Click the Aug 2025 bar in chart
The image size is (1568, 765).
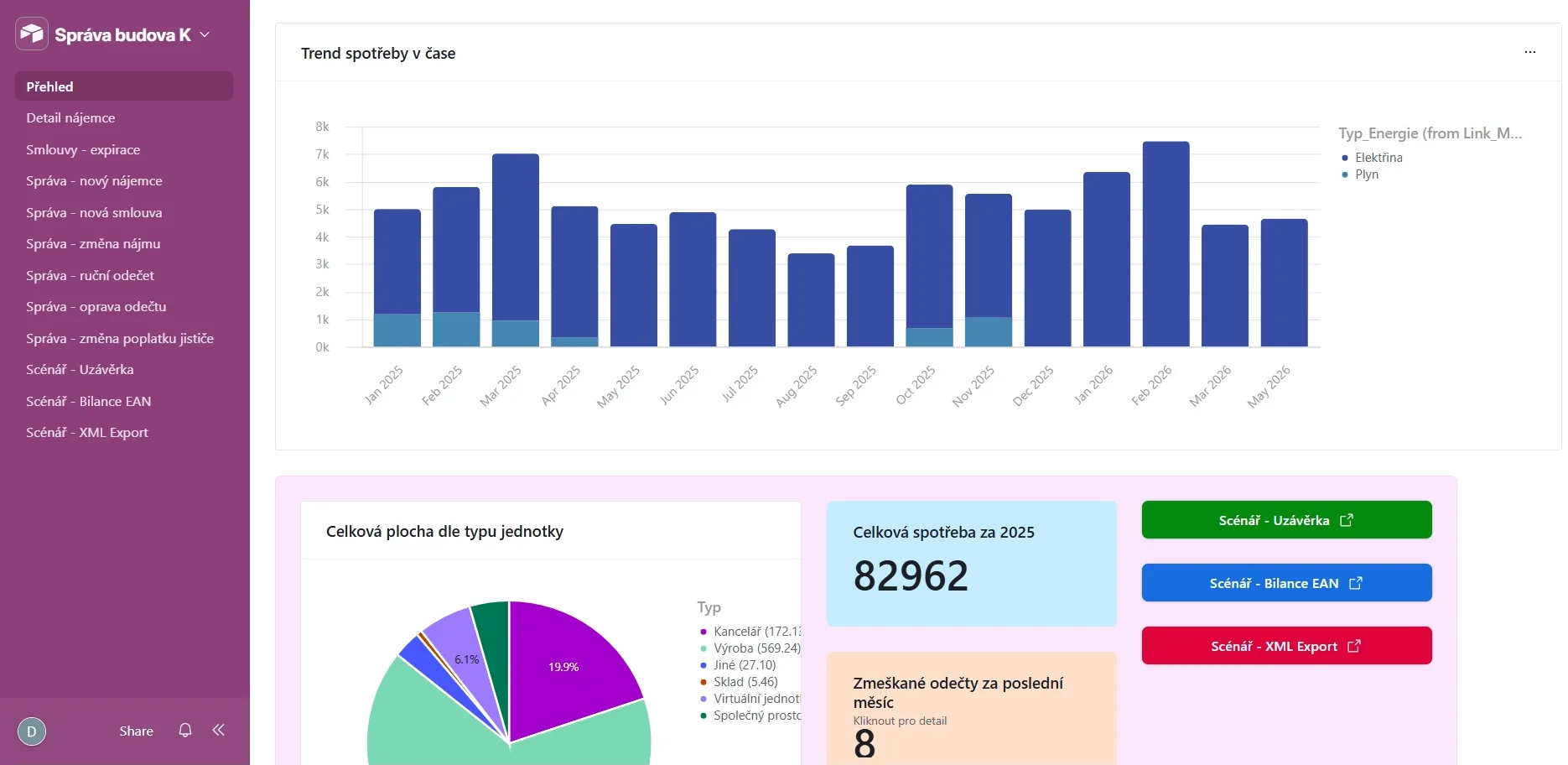[811, 300]
